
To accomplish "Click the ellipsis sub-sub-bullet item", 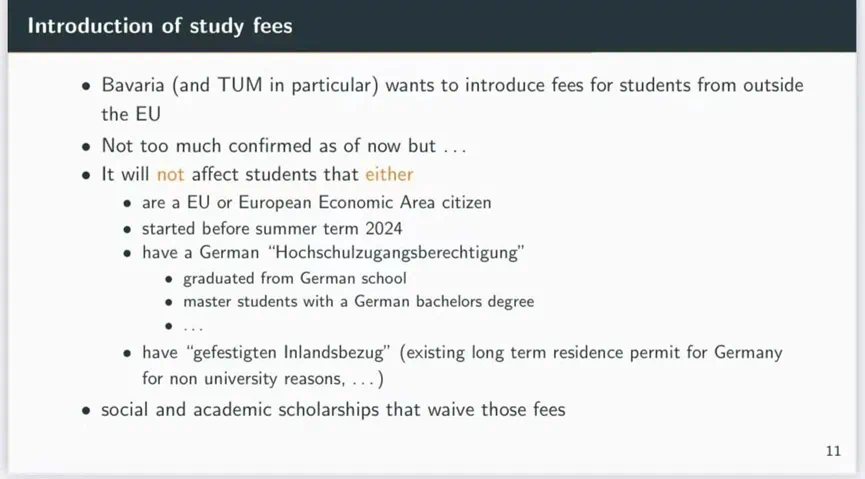I will 193,326.
